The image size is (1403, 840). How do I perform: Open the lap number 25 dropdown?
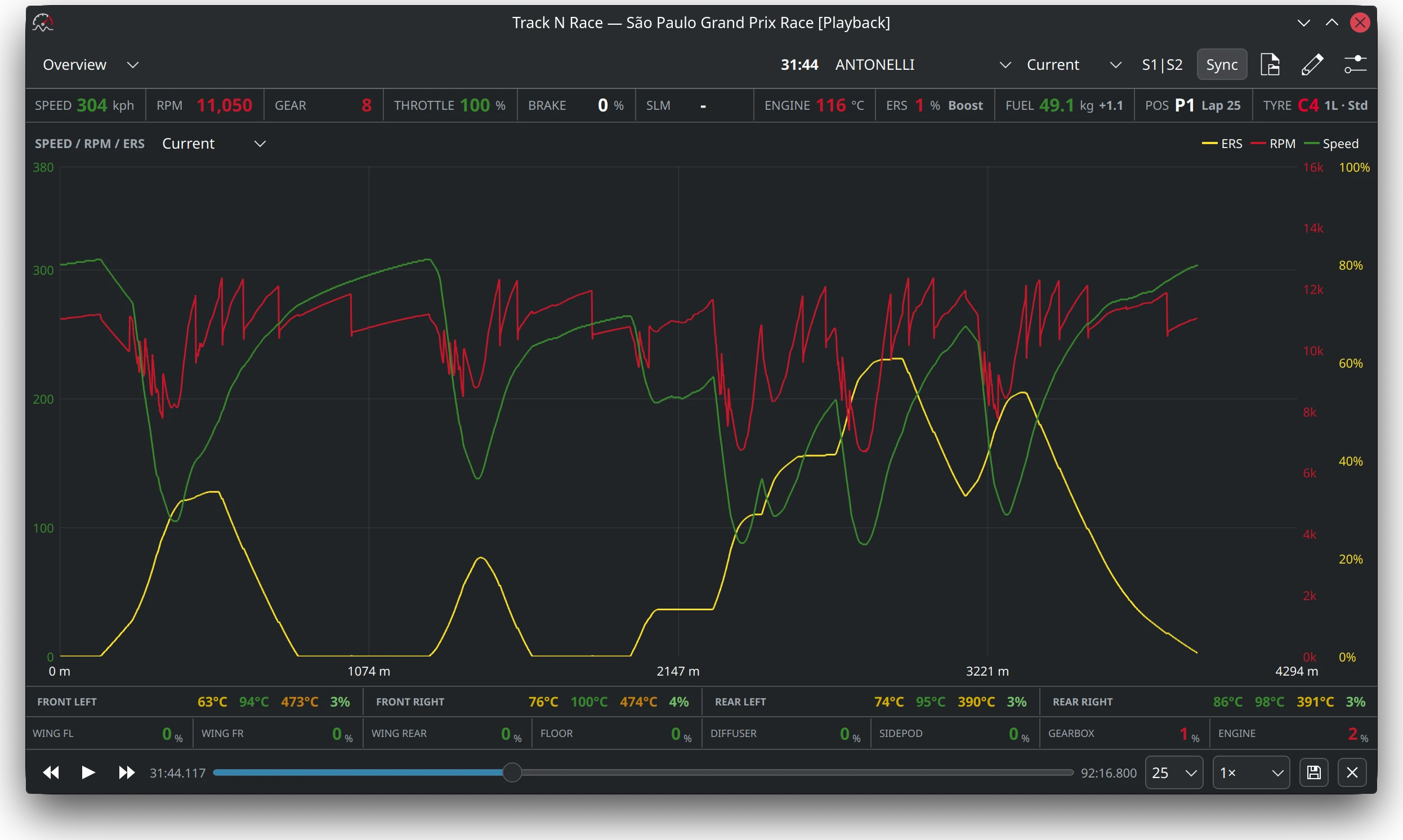pos(1174,772)
